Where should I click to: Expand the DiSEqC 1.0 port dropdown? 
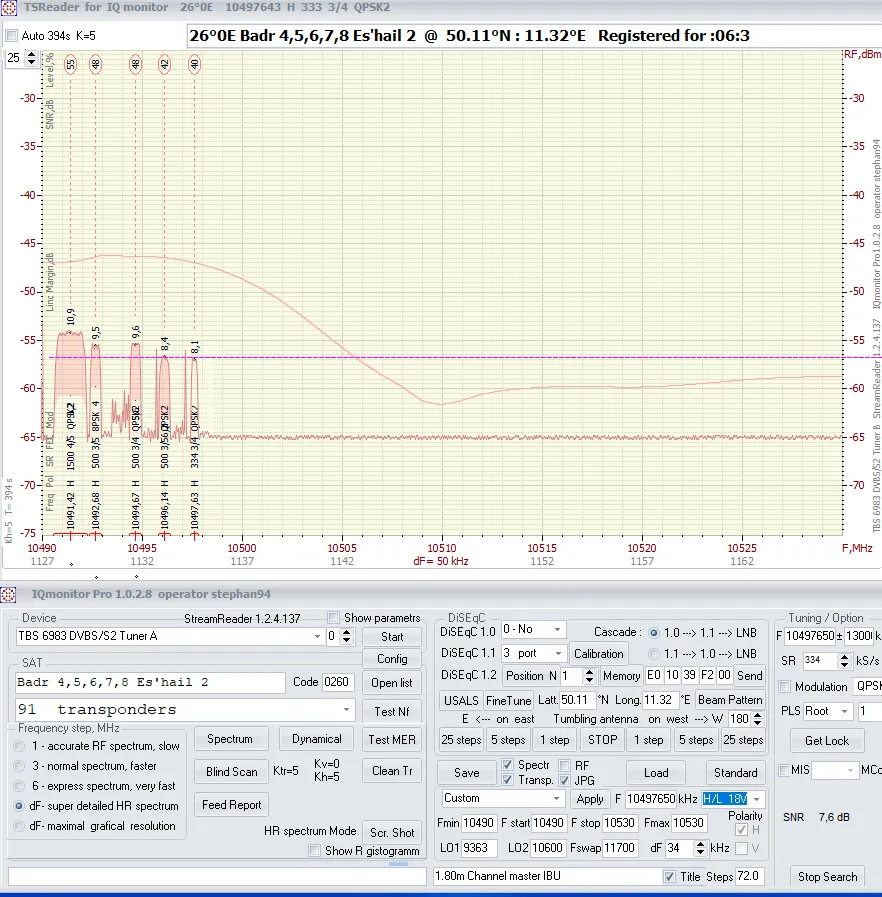[557, 630]
